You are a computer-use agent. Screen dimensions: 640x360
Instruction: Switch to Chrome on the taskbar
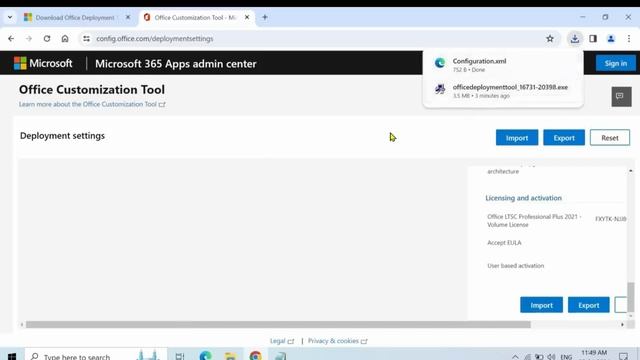click(256, 356)
